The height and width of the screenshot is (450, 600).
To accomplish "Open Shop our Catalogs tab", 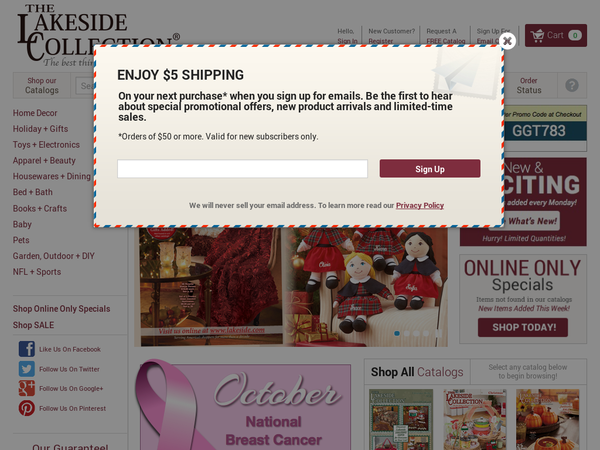I will point(42,85).
